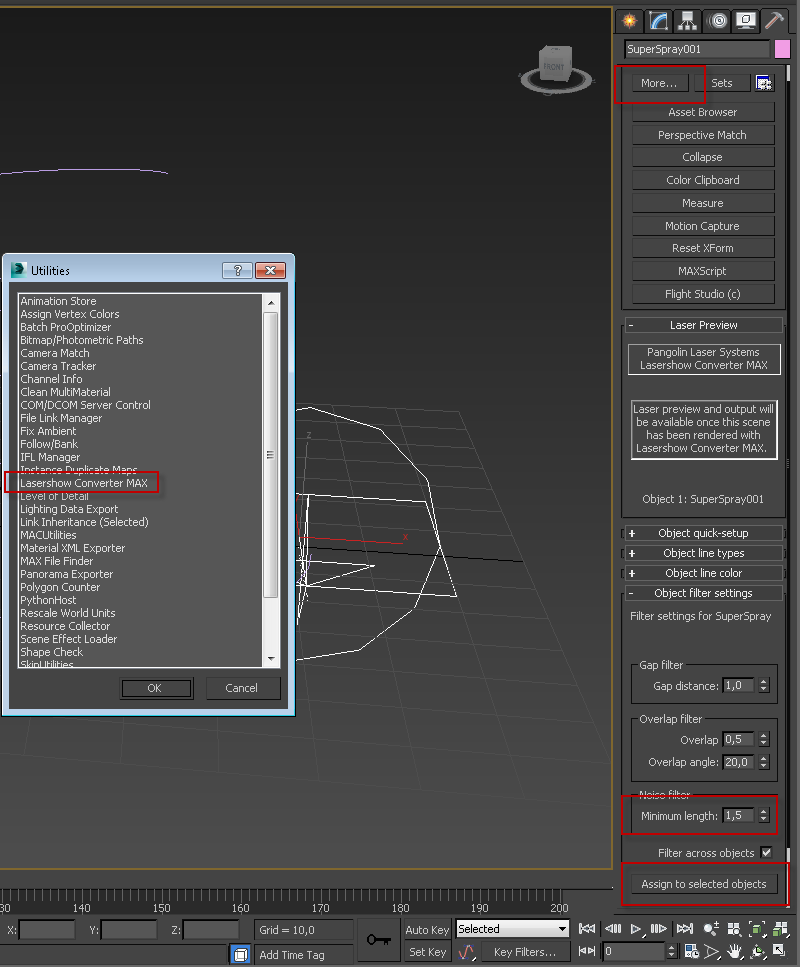
Task: Toggle Set Key mode
Action: pos(427,952)
